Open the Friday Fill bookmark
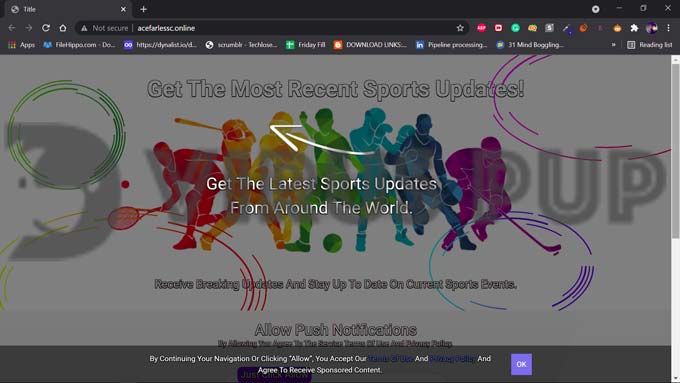 click(x=305, y=45)
